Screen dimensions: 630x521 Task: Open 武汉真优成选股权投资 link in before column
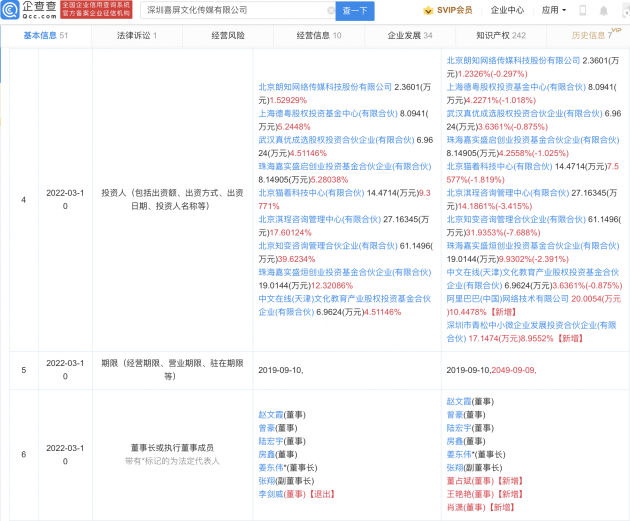tap(336, 140)
